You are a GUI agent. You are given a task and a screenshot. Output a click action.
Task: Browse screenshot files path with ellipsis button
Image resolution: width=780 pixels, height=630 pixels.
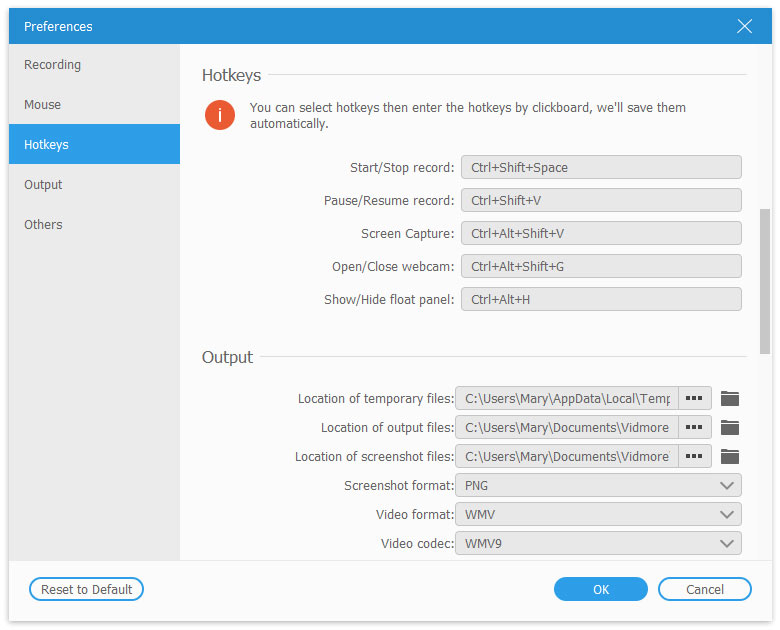[x=694, y=456]
